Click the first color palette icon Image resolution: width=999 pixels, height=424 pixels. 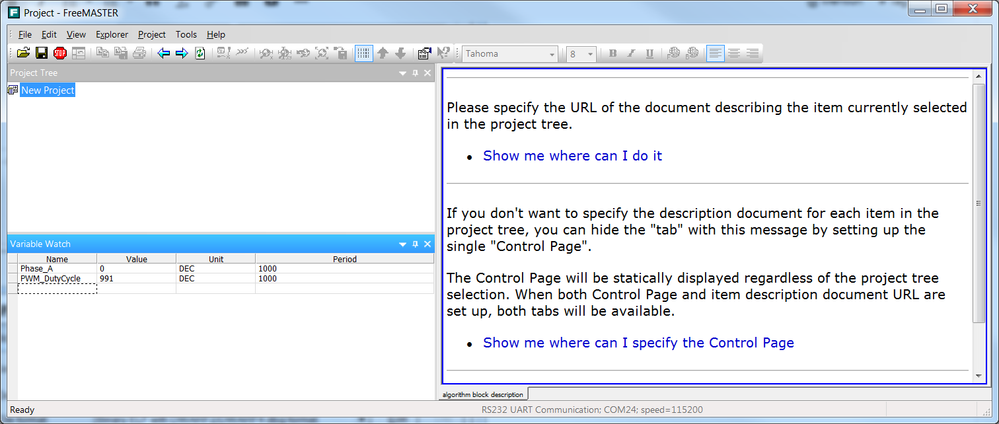[x=673, y=54]
